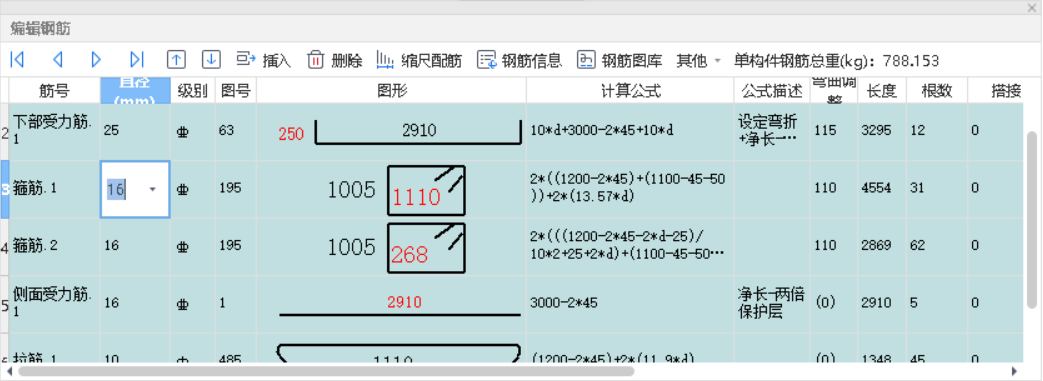Select row named 下部受力筋.1
Screen dimensions: 1043x381
55,132
